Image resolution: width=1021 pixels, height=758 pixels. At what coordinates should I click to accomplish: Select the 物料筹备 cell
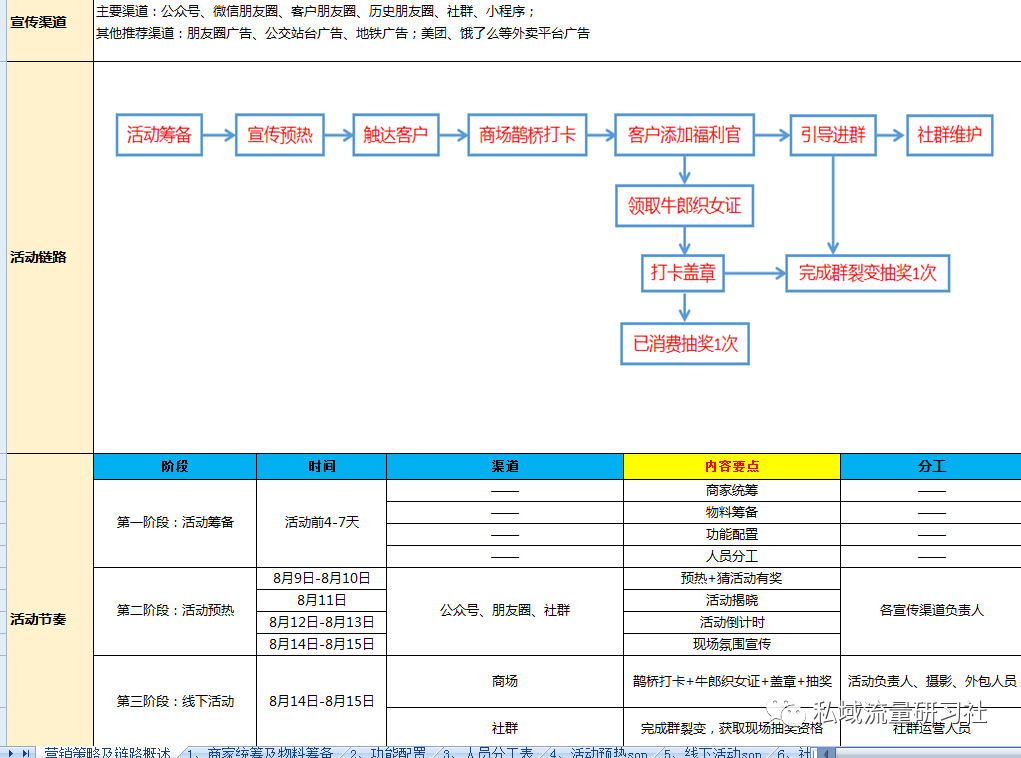(x=732, y=512)
